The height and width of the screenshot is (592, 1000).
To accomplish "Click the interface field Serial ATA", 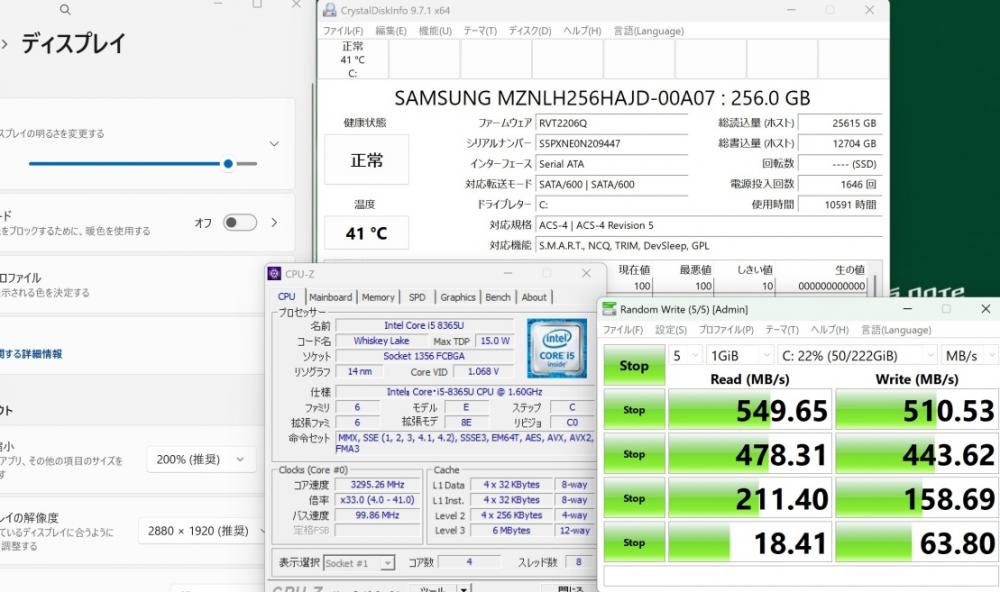I will coord(612,164).
